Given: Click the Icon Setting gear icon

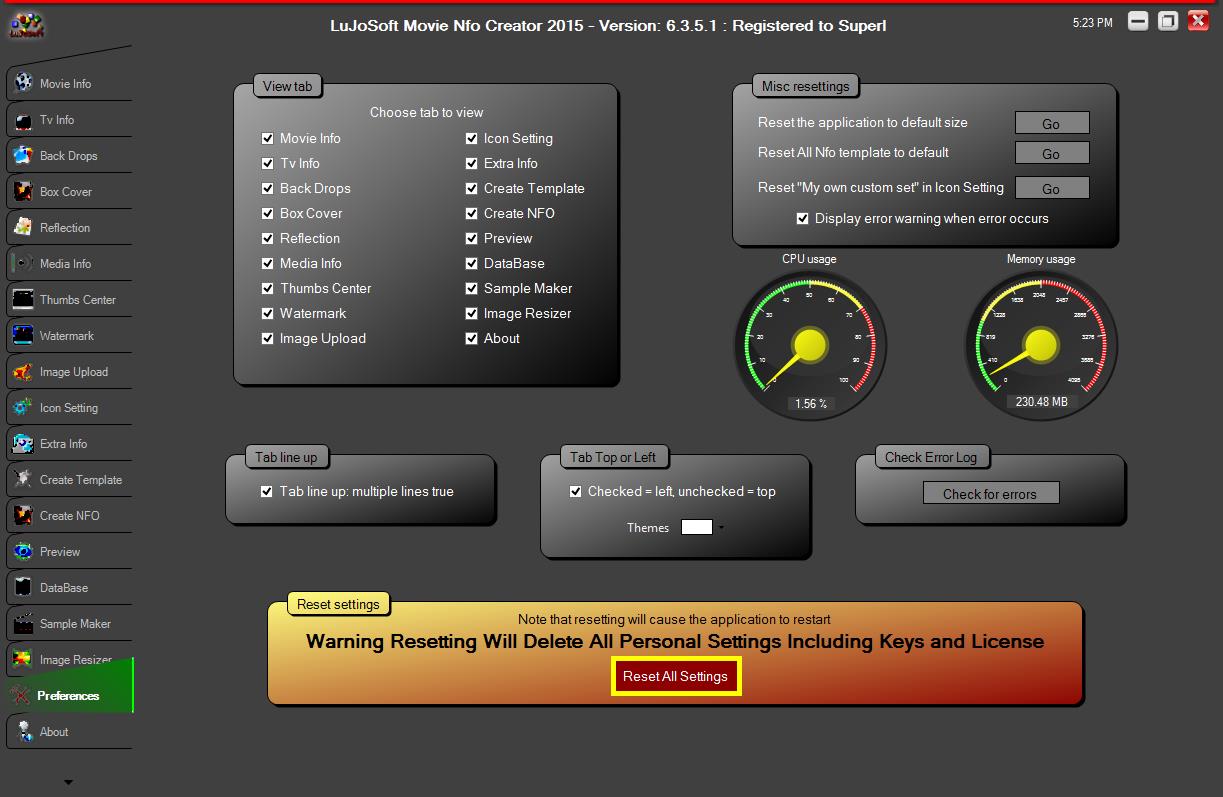Looking at the screenshot, I should (x=23, y=407).
